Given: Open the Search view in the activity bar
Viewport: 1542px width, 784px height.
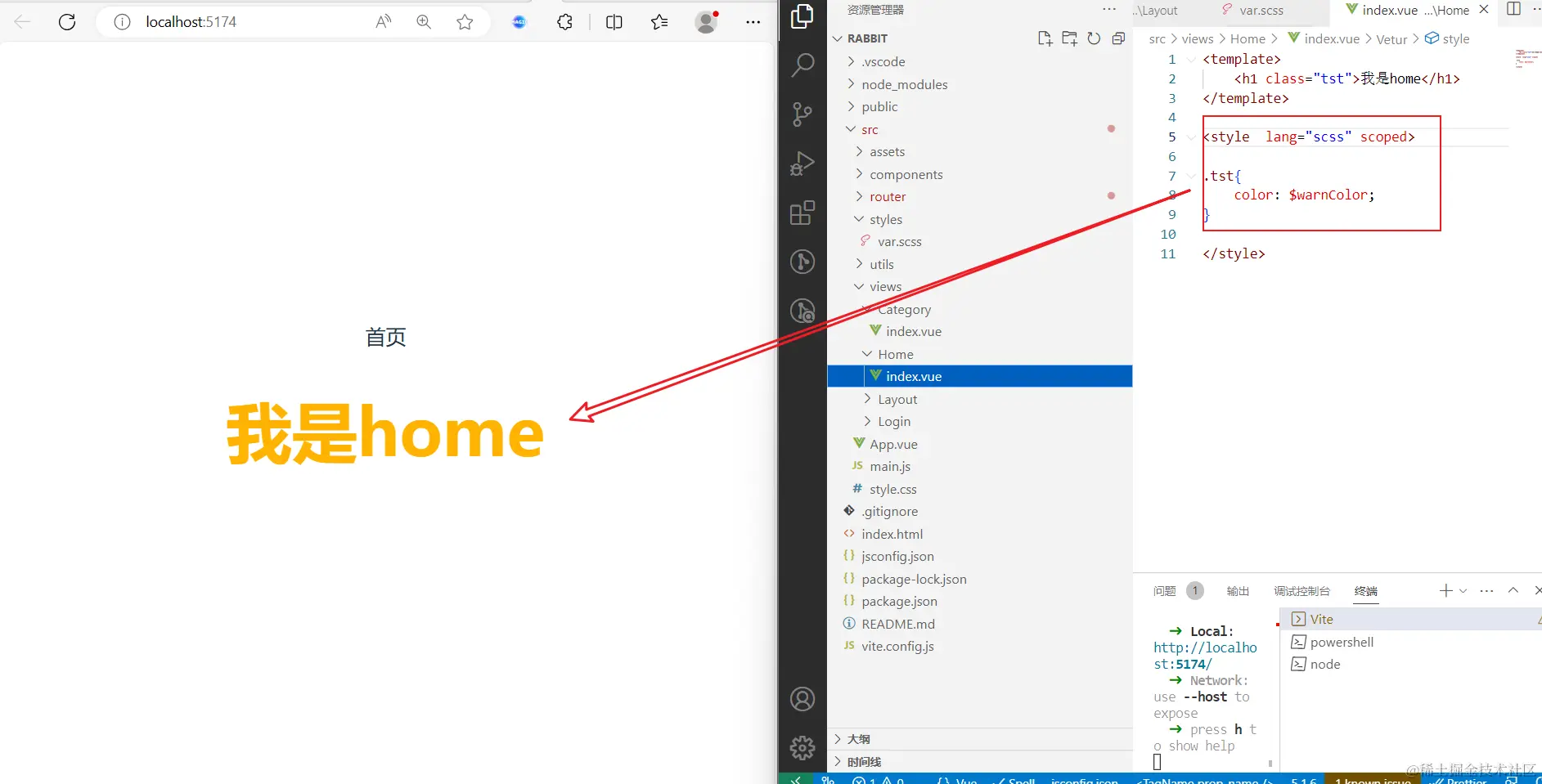Looking at the screenshot, I should tap(802, 65).
